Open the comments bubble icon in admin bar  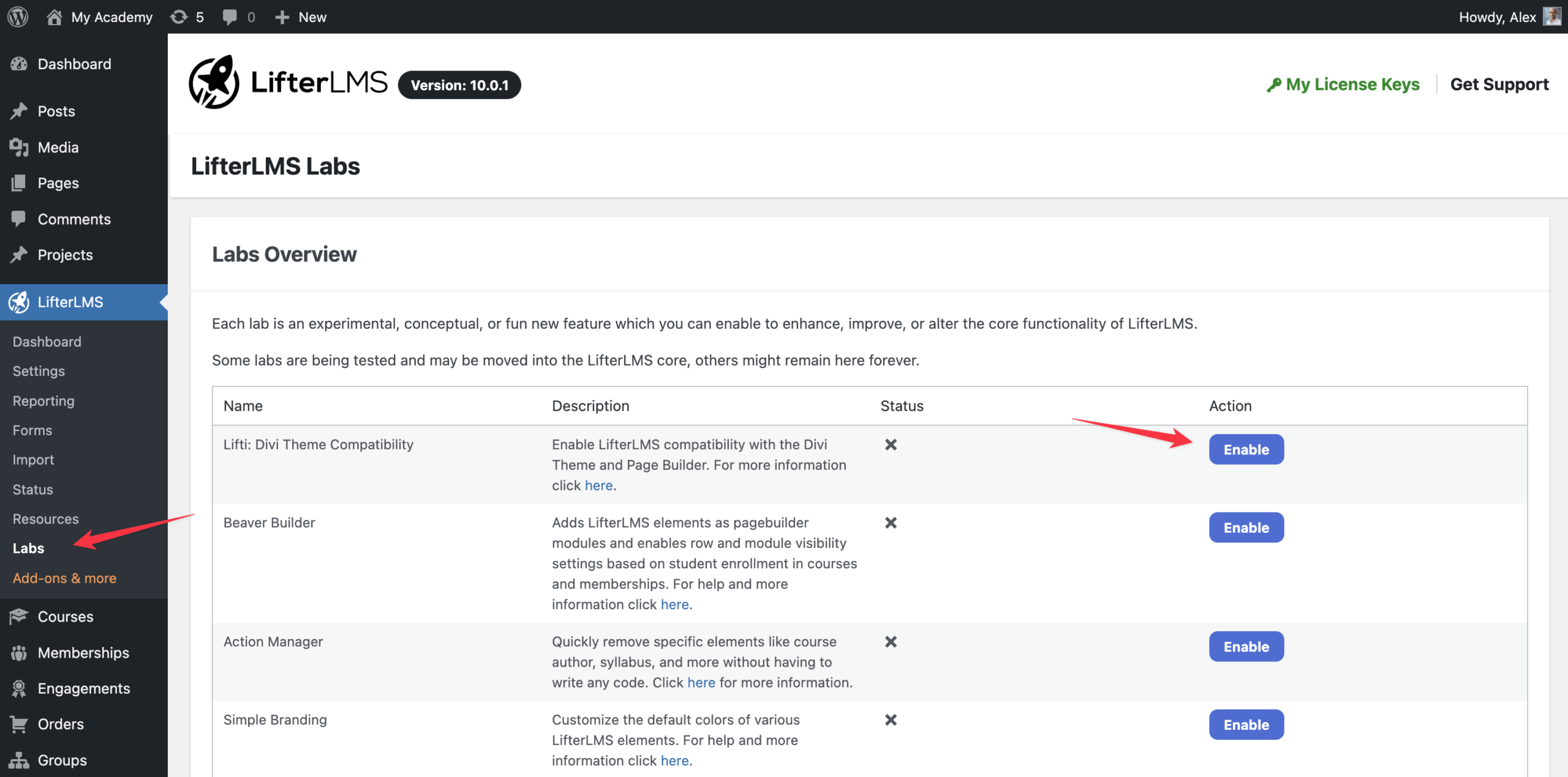pos(230,17)
